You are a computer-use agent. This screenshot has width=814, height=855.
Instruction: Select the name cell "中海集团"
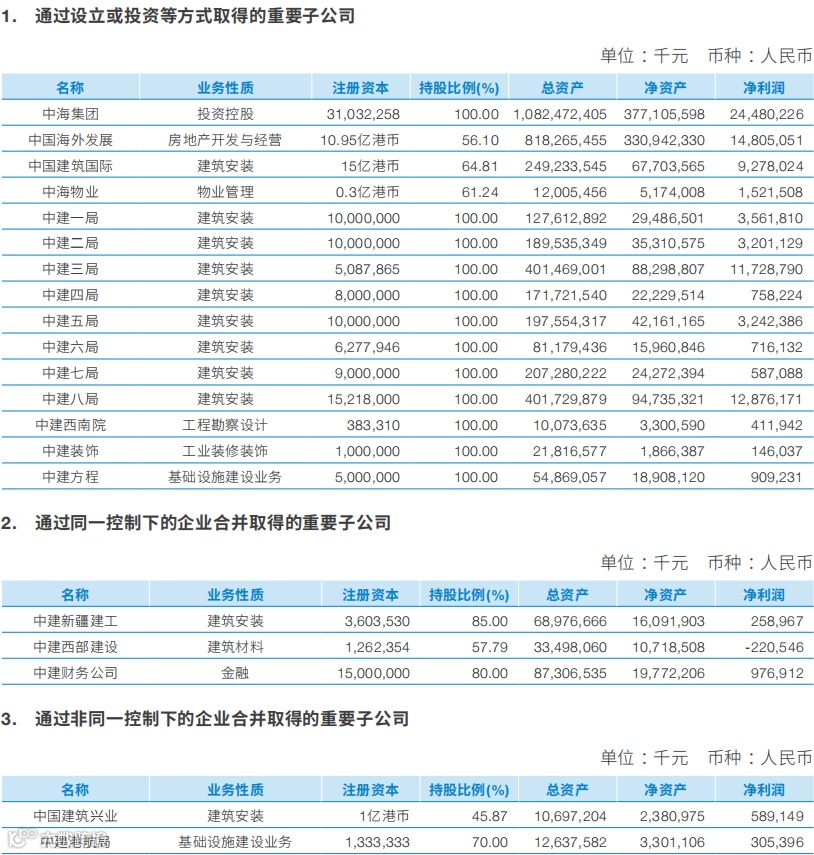coord(71,114)
